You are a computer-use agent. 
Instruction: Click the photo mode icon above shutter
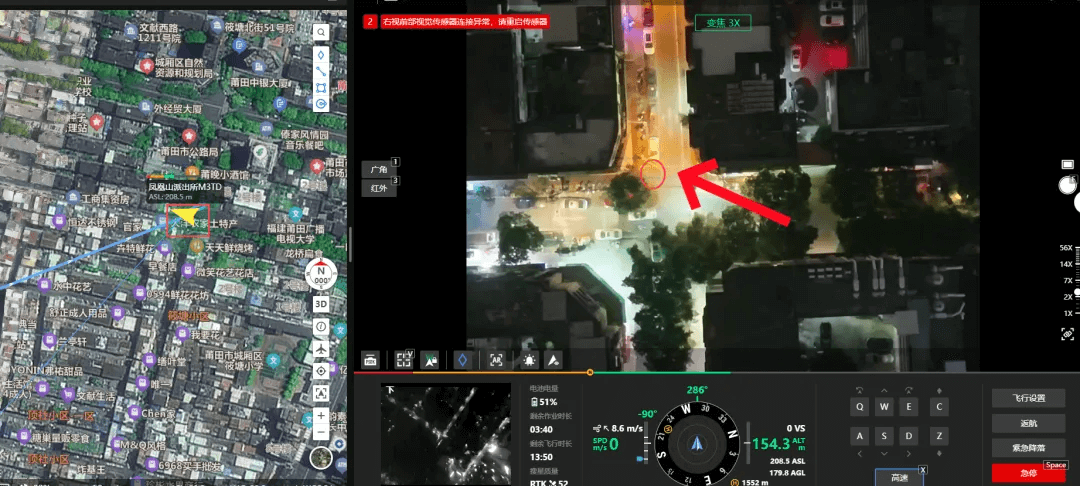coord(1067,164)
